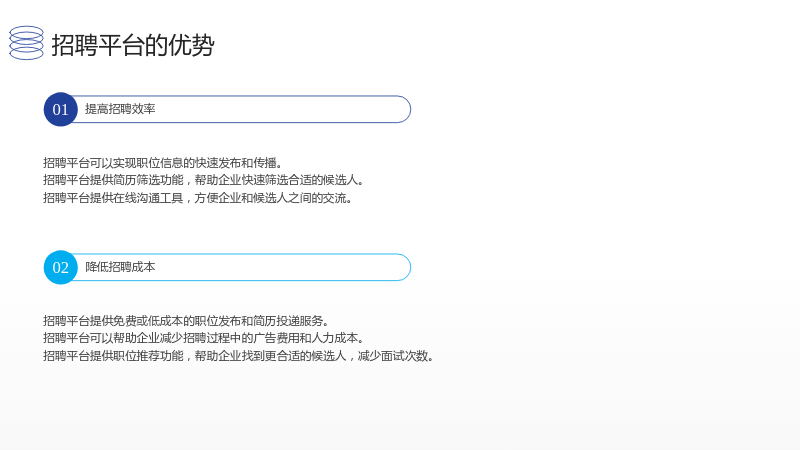
Task: Click the line about 简历筛选功能
Action: [204, 180]
